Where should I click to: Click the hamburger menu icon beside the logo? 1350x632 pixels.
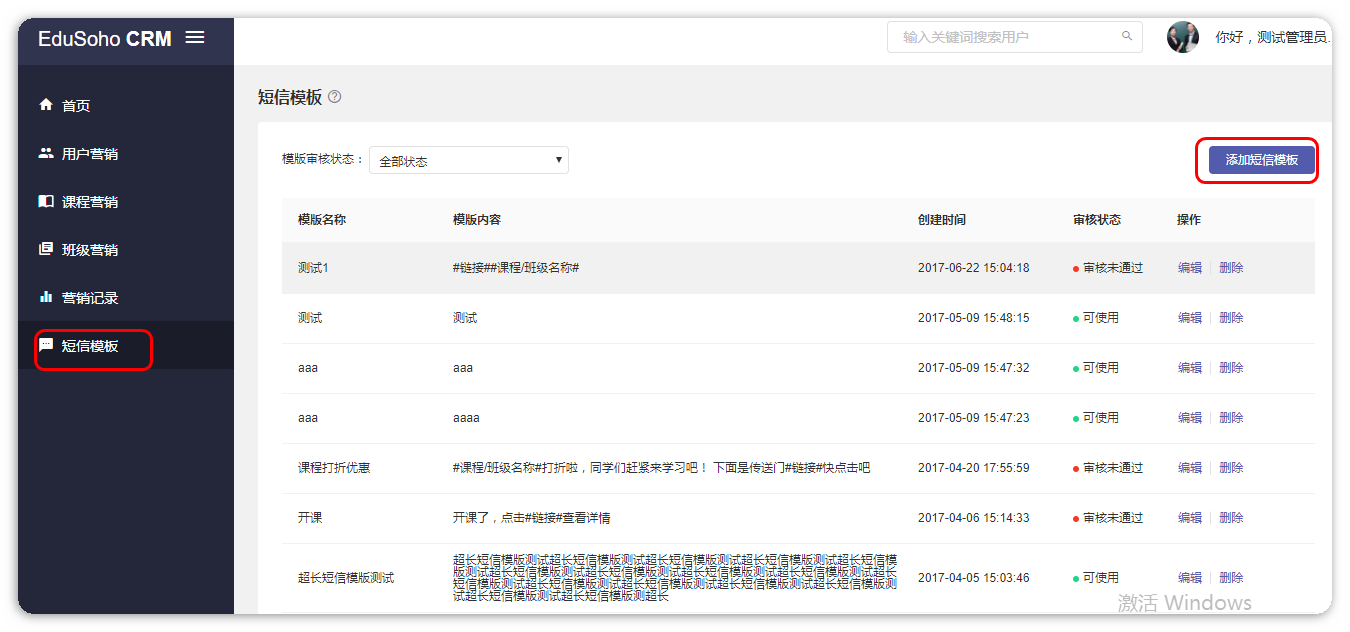coord(195,38)
